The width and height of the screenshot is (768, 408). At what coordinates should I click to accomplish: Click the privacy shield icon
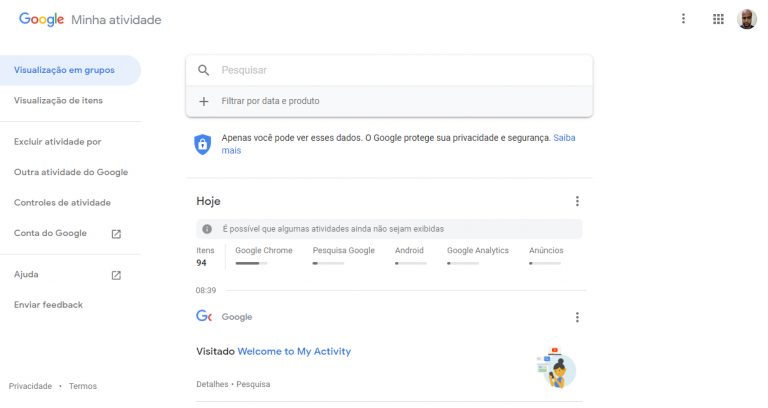[x=202, y=144]
